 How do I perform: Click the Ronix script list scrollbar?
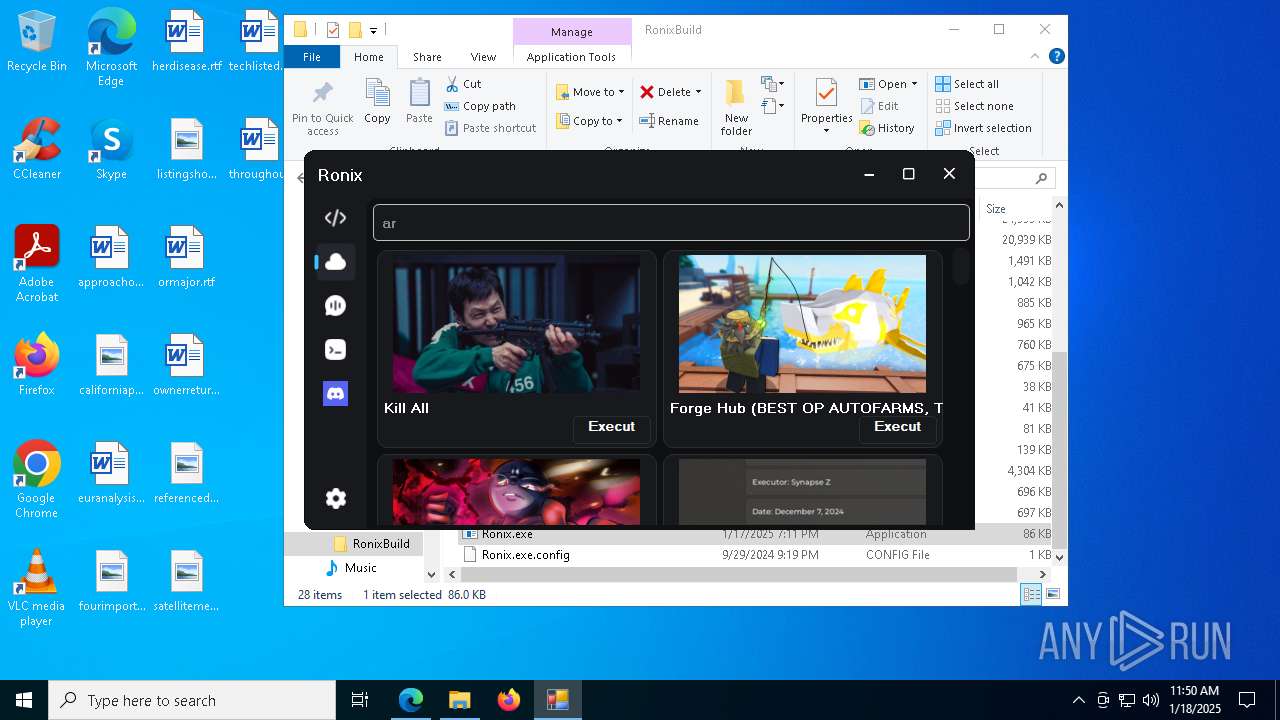[x=960, y=268]
